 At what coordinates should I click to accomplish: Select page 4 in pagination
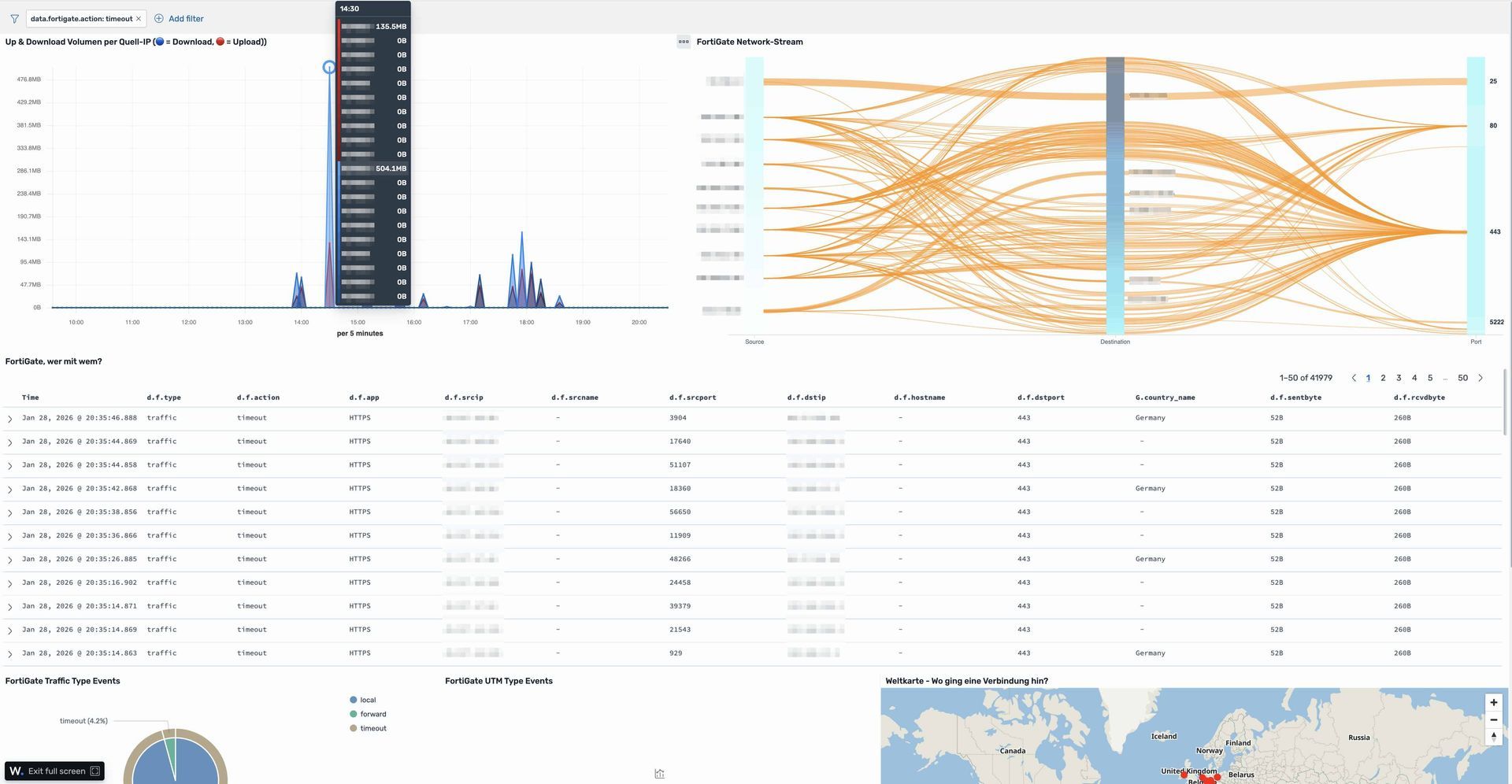click(1414, 378)
